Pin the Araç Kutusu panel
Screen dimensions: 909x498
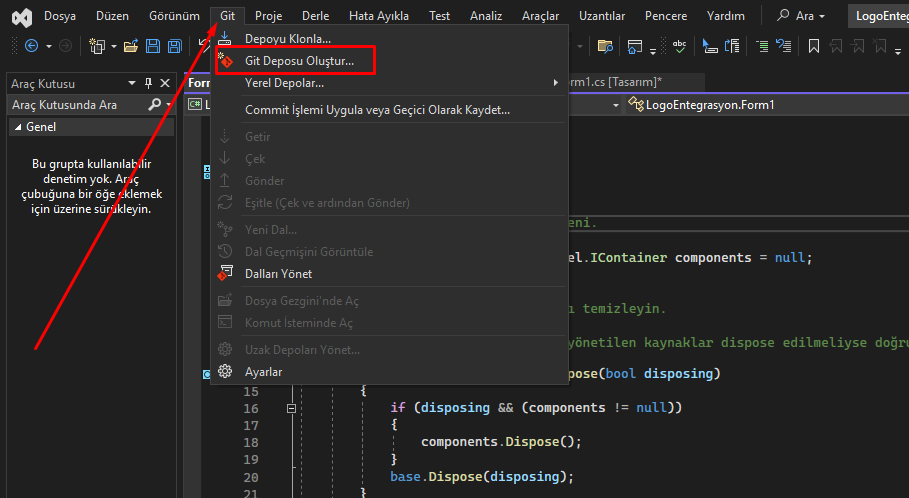click(x=148, y=83)
